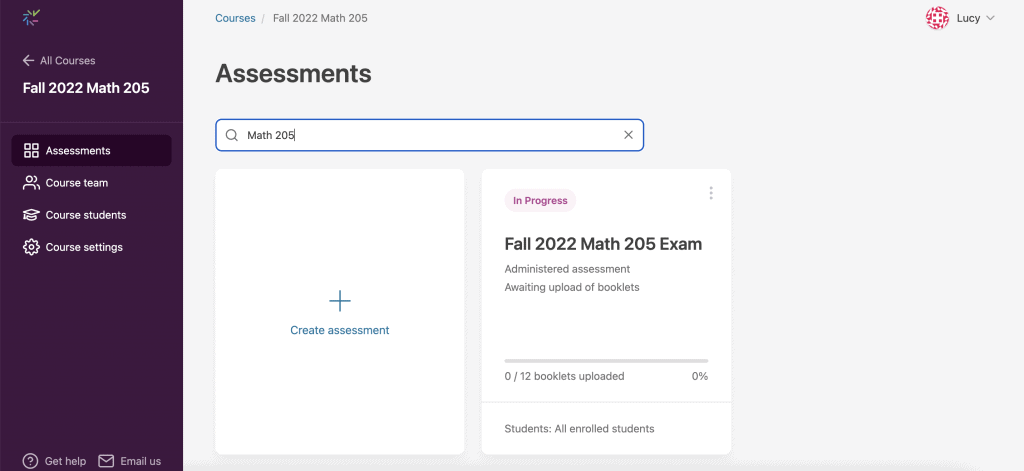Click the Course students graduation cap icon
The width and height of the screenshot is (1024, 471).
click(x=31, y=215)
